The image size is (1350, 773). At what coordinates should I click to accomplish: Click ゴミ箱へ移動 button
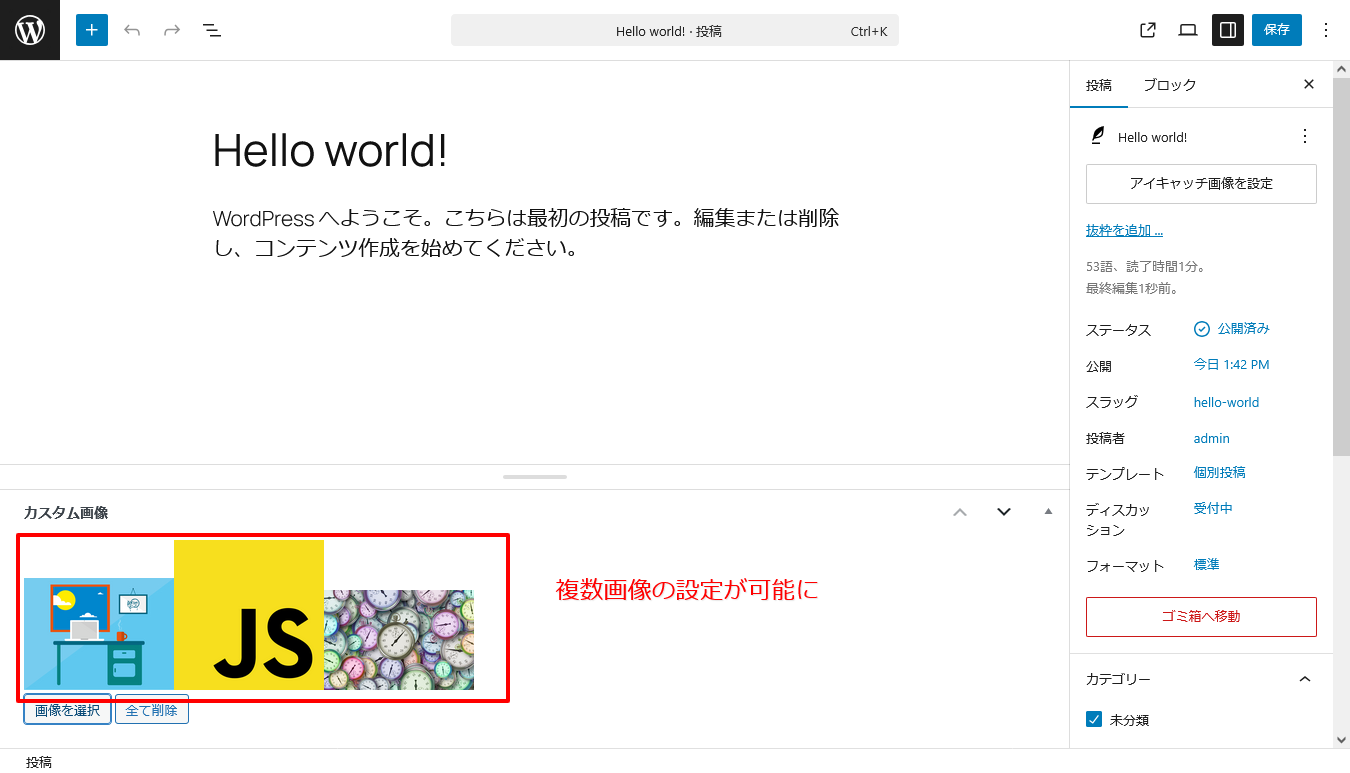pyautogui.click(x=1201, y=617)
